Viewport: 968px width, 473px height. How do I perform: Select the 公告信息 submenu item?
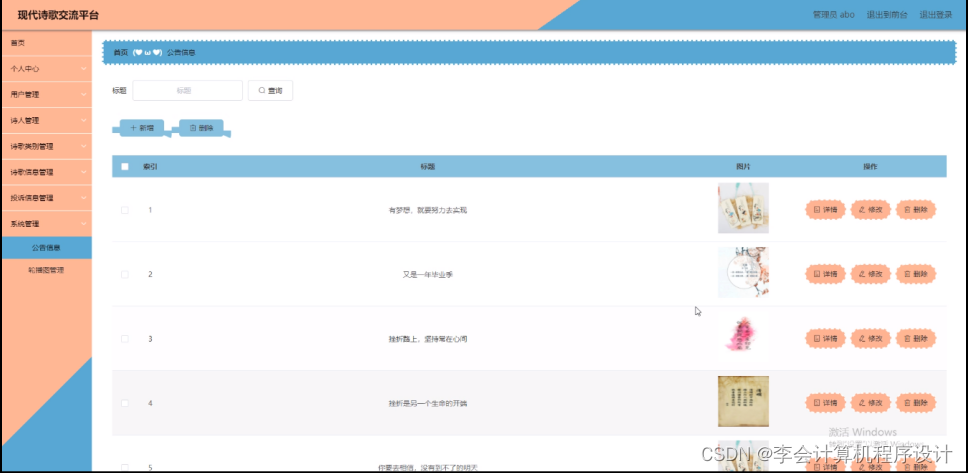(x=46, y=248)
